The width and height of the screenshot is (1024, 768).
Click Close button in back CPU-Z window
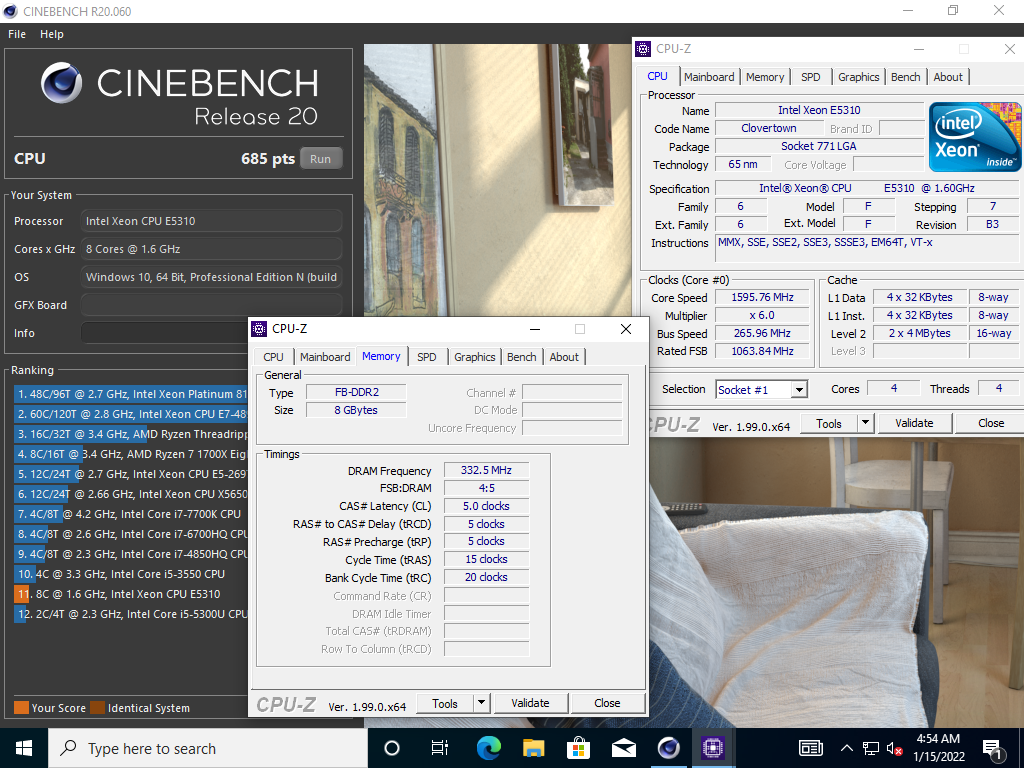[991, 423]
